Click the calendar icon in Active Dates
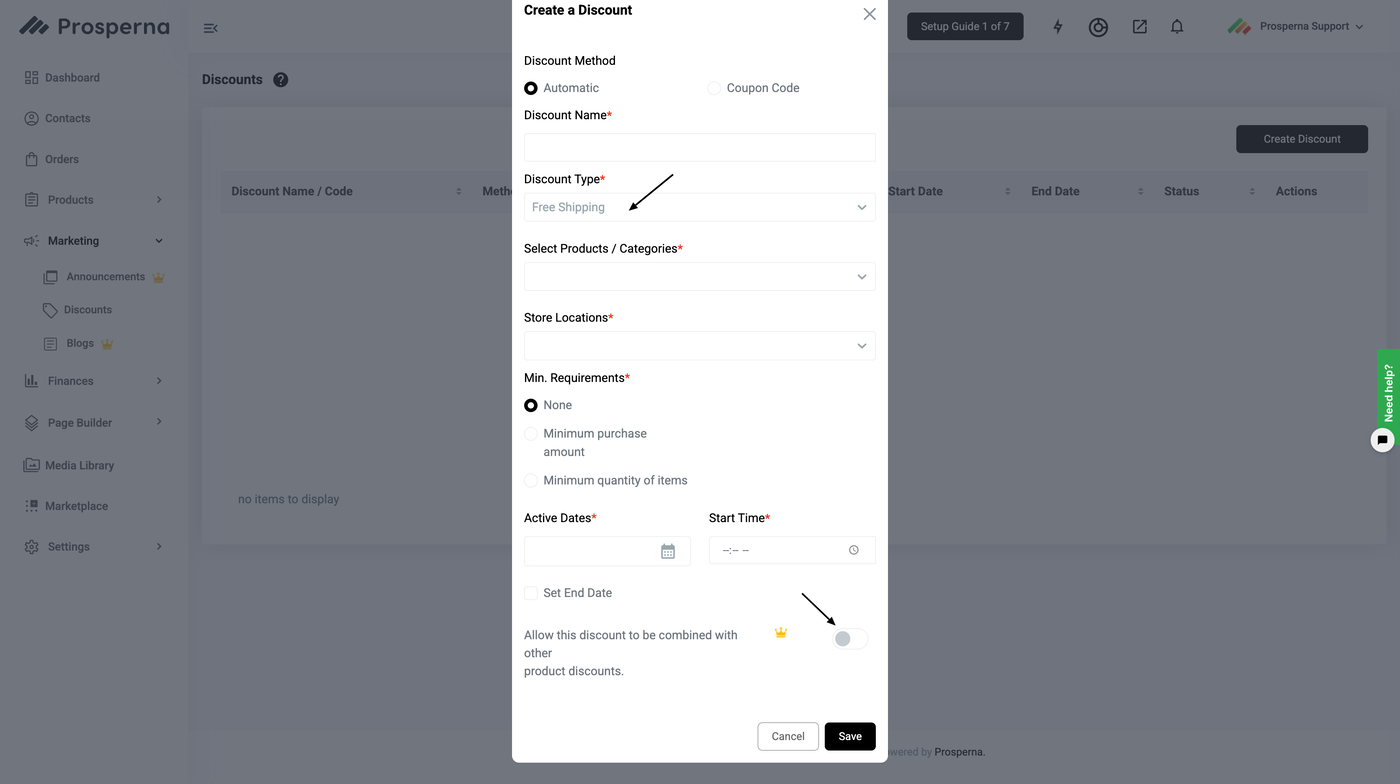Image resolution: width=1400 pixels, height=784 pixels. [x=668, y=551]
